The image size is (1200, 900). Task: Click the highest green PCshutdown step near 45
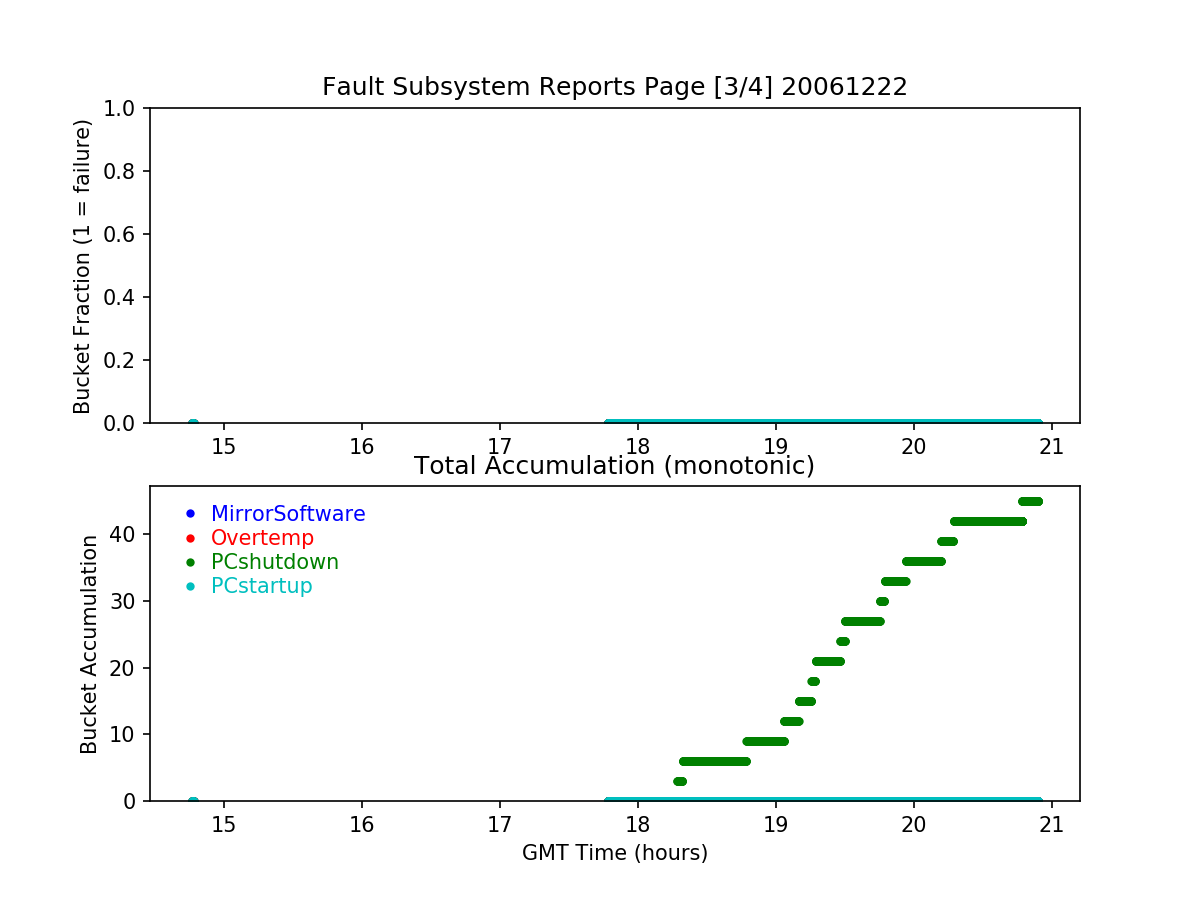1030,501
